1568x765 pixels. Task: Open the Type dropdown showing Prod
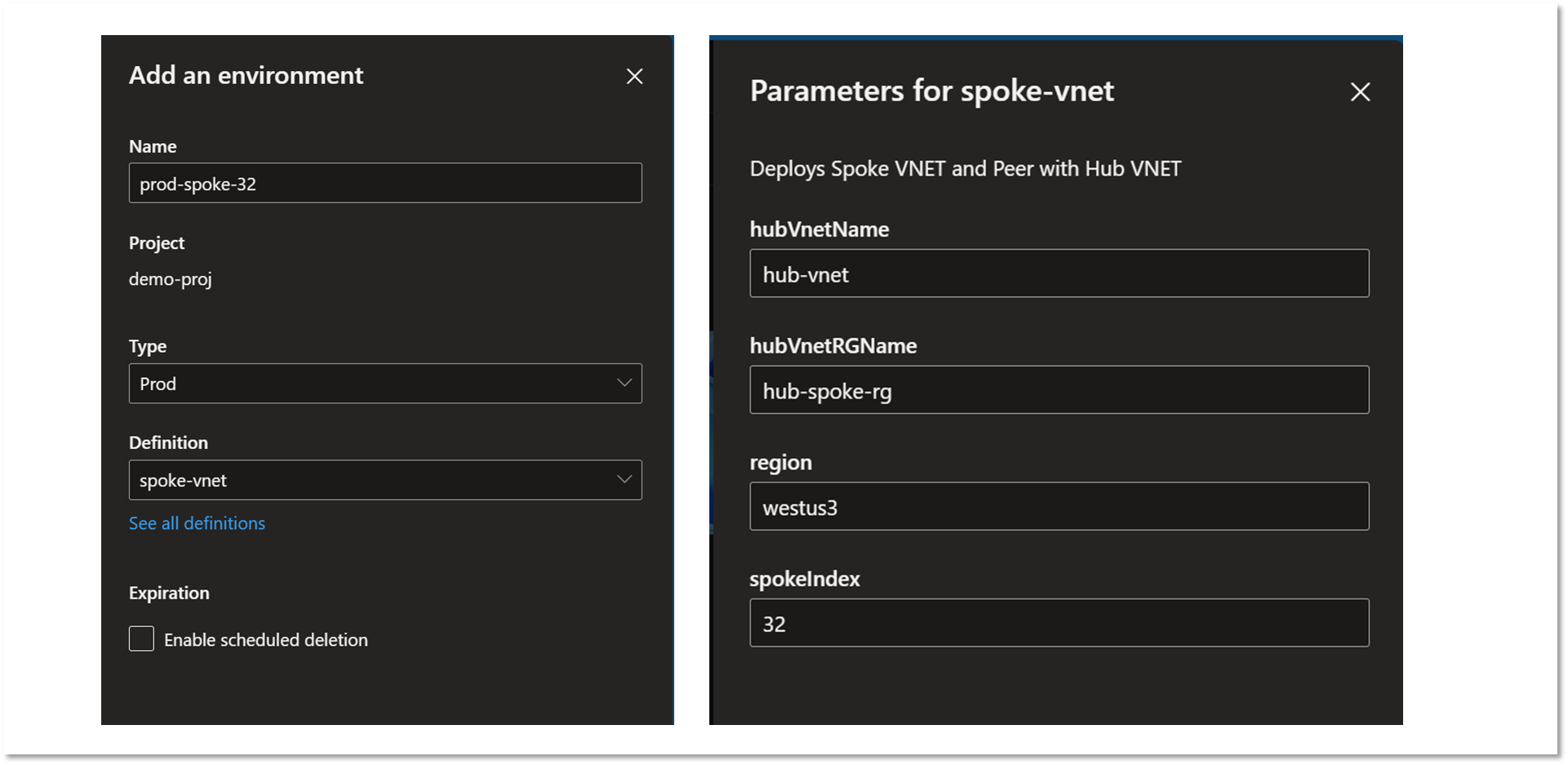385,384
